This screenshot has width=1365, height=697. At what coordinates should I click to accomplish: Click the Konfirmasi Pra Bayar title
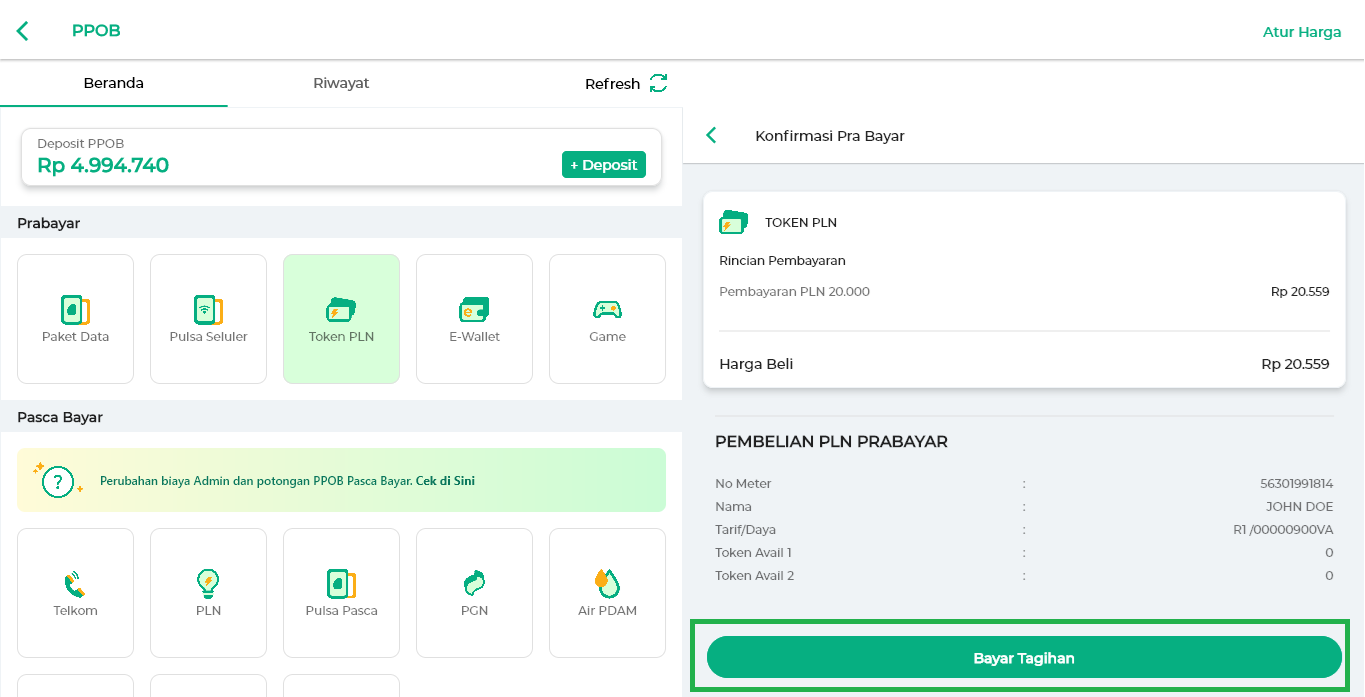[x=830, y=136]
